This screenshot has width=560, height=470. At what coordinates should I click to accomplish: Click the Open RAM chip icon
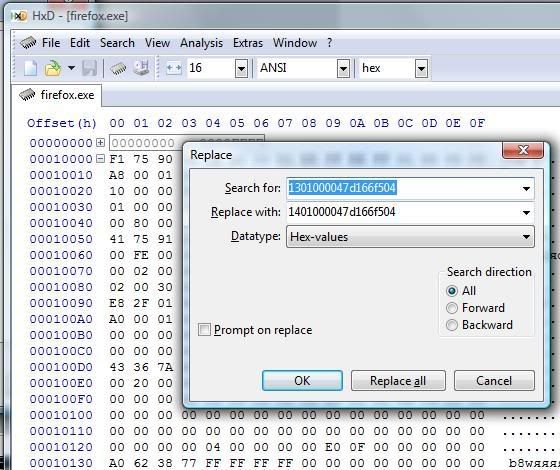pos(118,68)
